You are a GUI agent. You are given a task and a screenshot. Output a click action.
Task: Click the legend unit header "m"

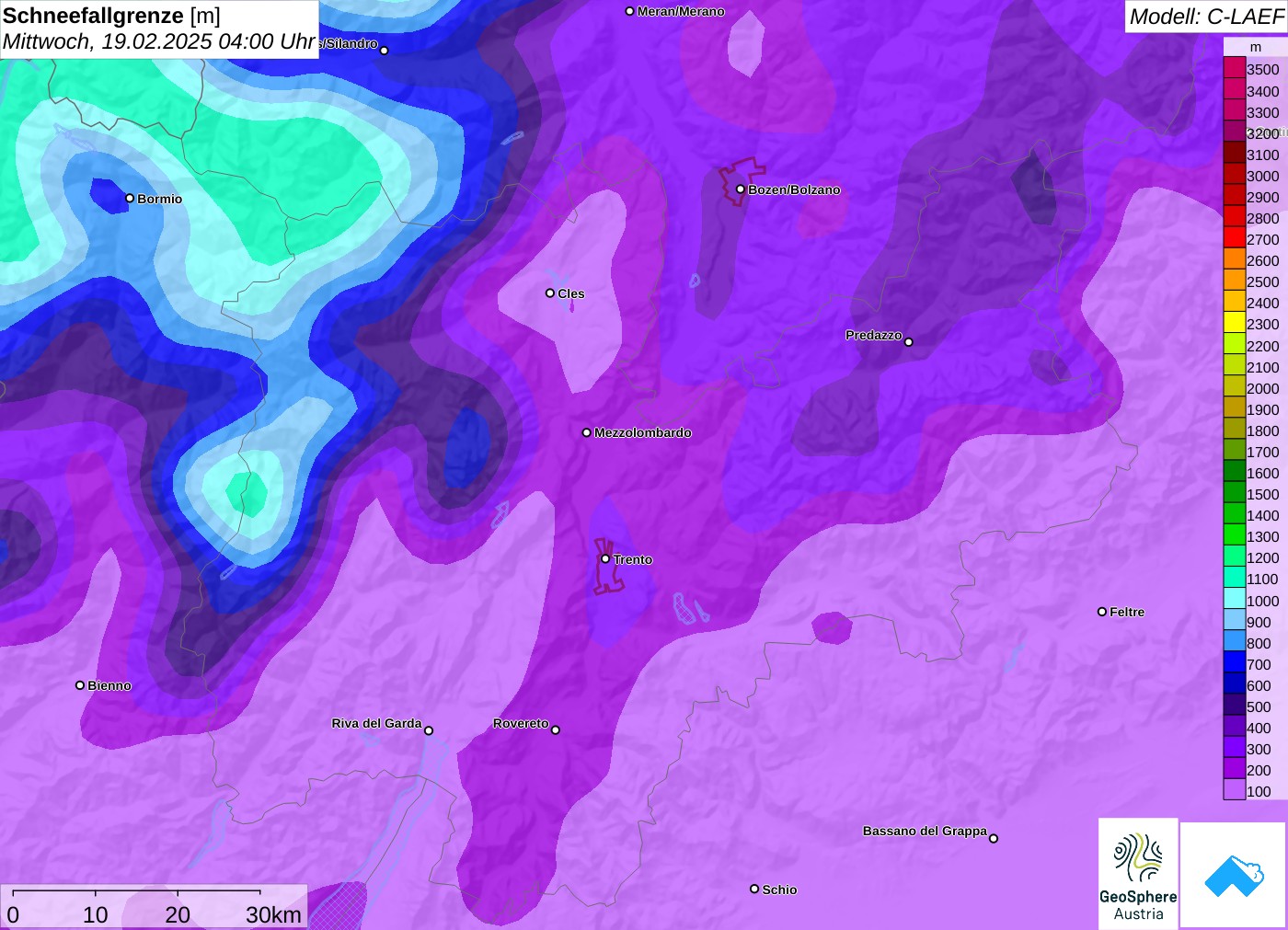[x=1255, y=47]
